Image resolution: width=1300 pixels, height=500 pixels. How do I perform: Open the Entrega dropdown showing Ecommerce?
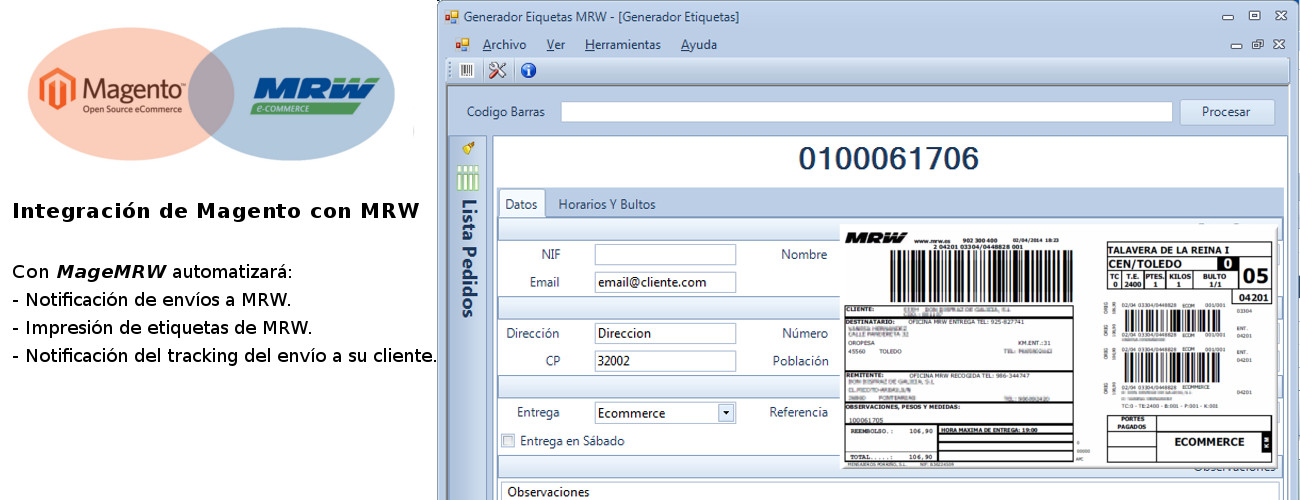coord(665,412)
